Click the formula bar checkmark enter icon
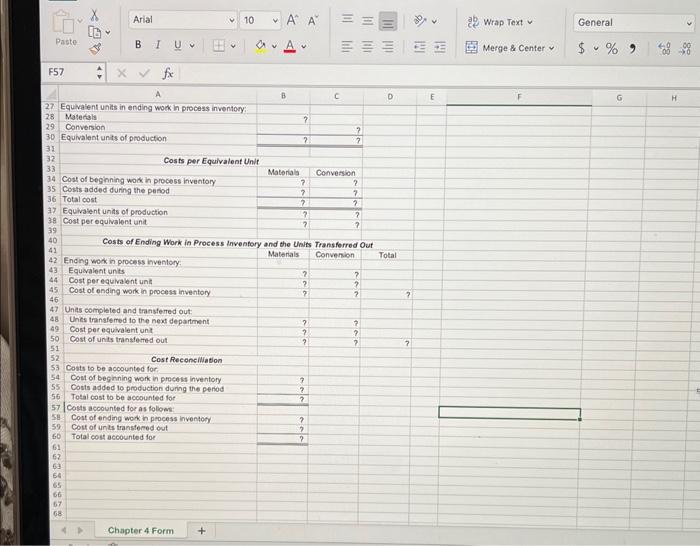This screenshot has width=700, height=546. click(144, 73)
